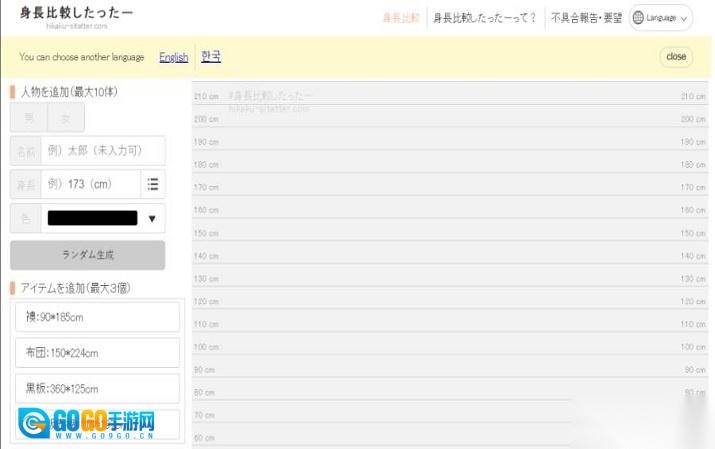715x449 pixels.
Task: Close the language suggestion banner
Action: 676,57
